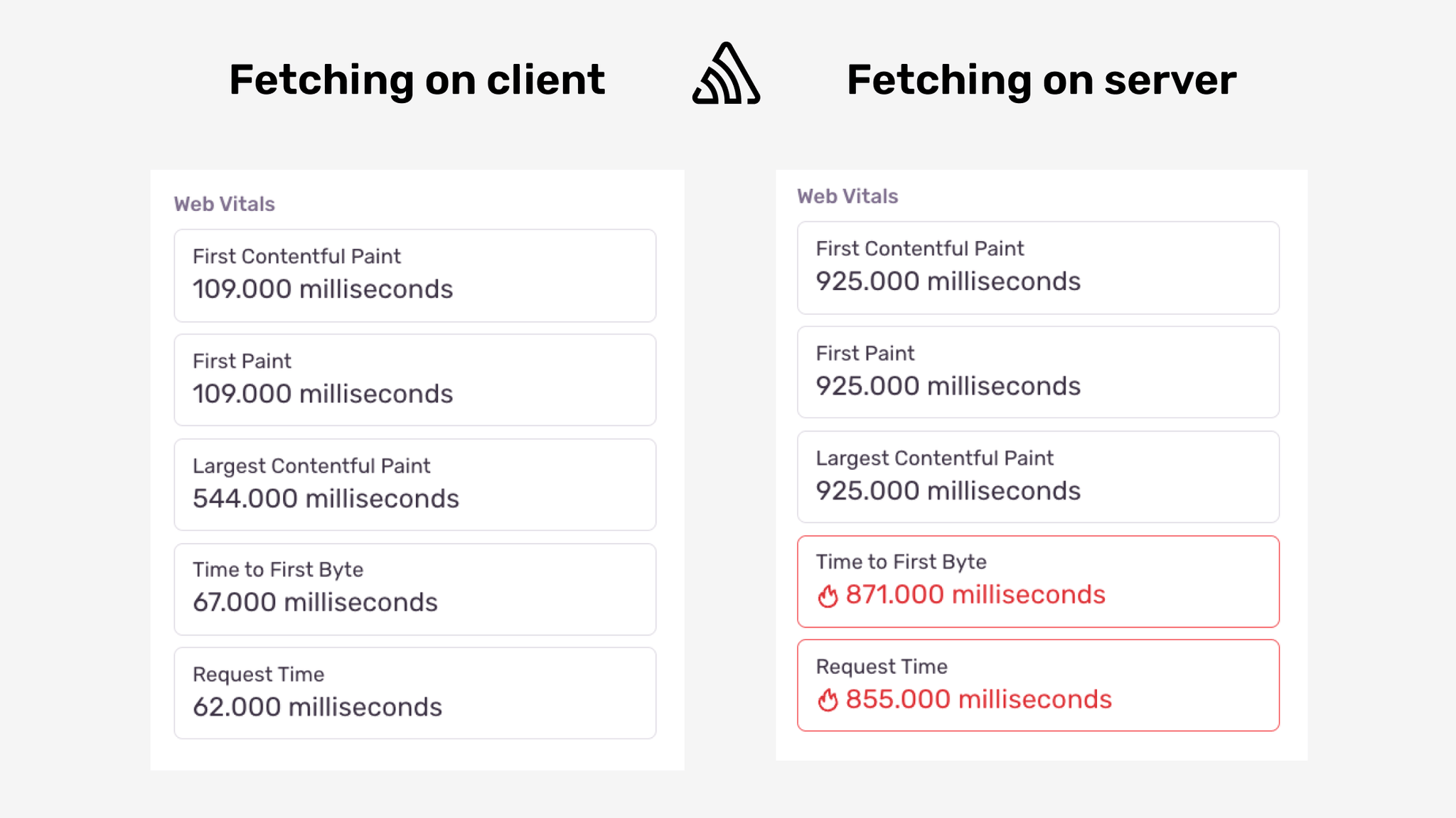Click the Request Time card showing 62.000 milliseconds
The height and width of the screenshot is (818, 1456).
[x=414, y=694]
